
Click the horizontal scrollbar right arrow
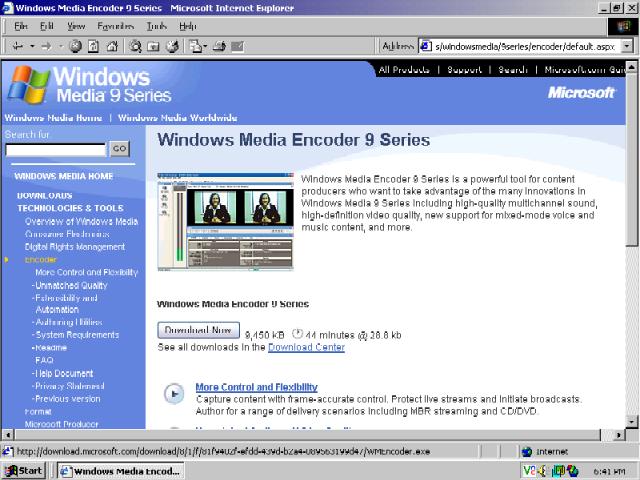[619, 435]
